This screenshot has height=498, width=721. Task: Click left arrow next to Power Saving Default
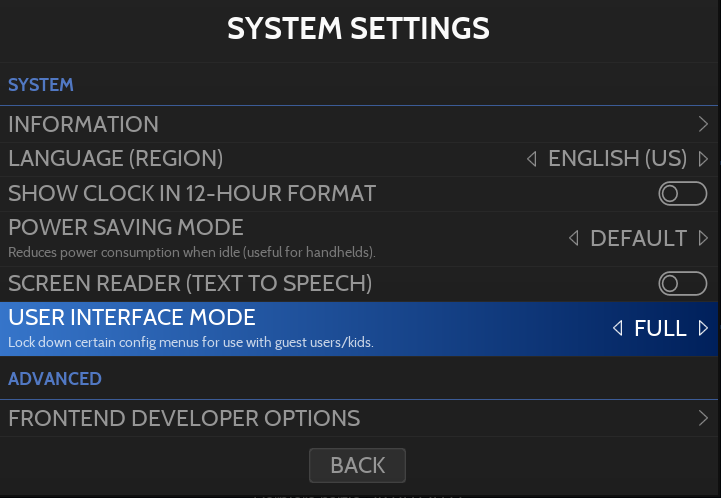click(x=574, y=238)
